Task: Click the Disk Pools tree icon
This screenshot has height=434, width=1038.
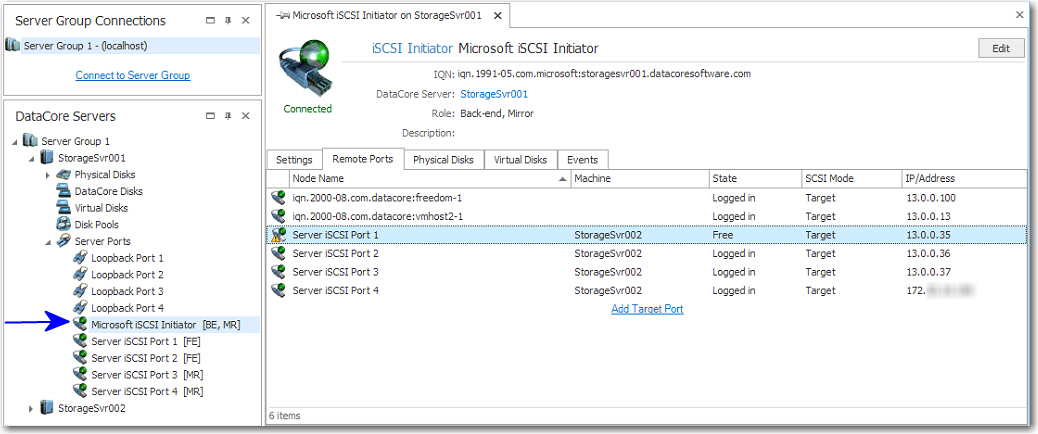Action: 64,224
